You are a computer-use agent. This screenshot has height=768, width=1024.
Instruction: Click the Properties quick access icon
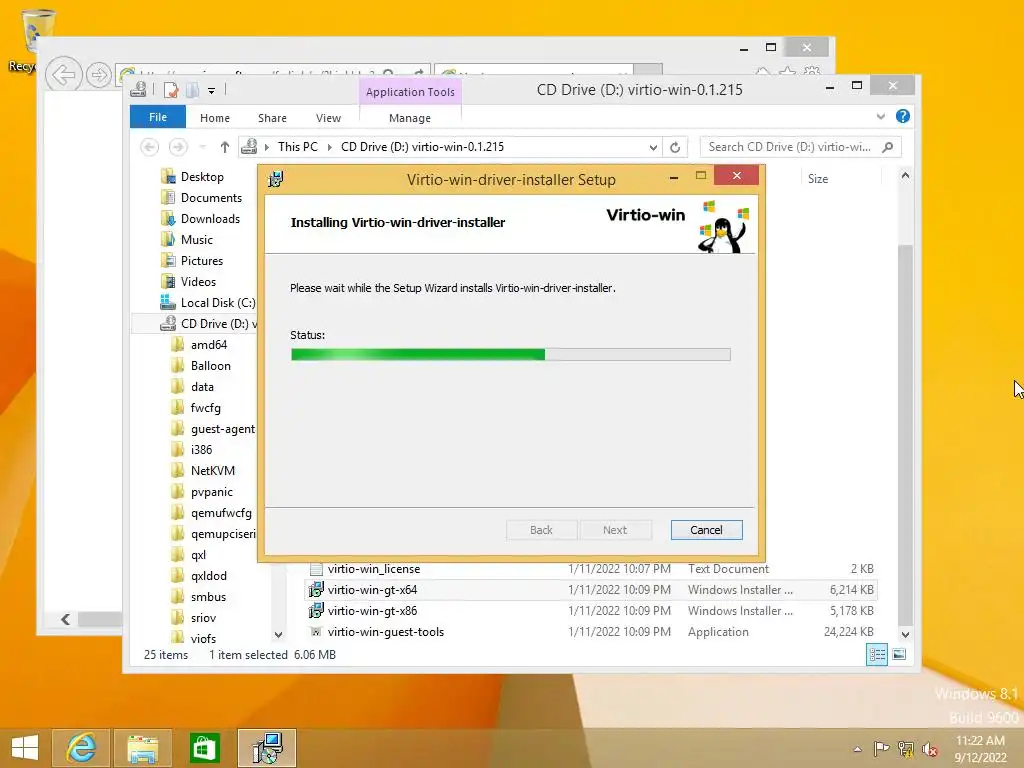click(171, 90)
